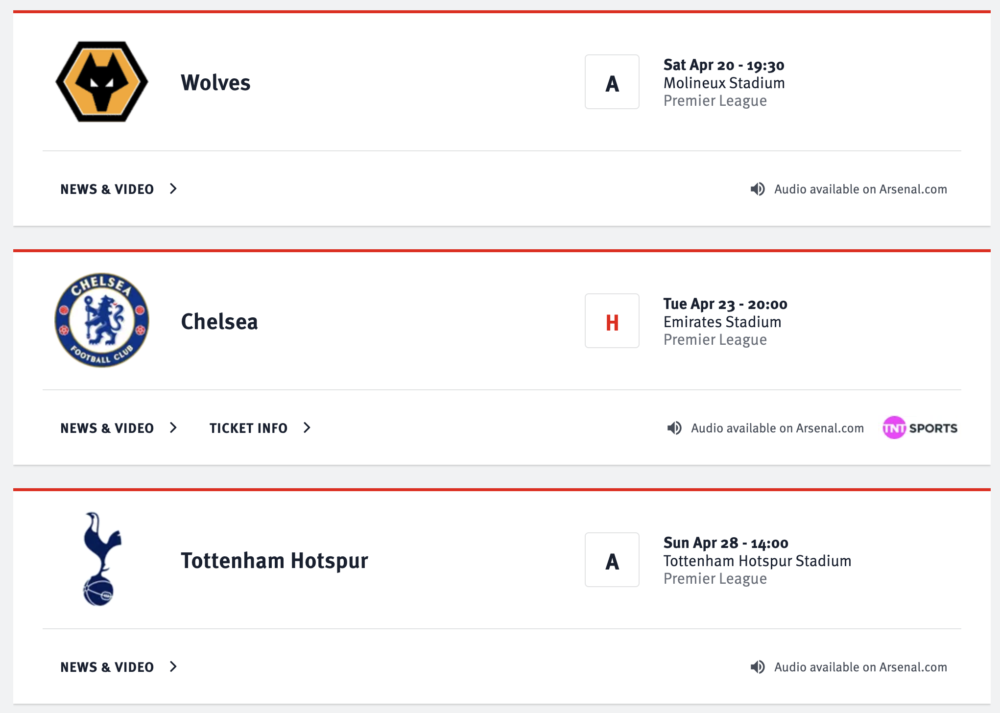Click the TNT Sports broadcaster logo
The height and width of the screenshot is (713, 1000).
point(920,428)
